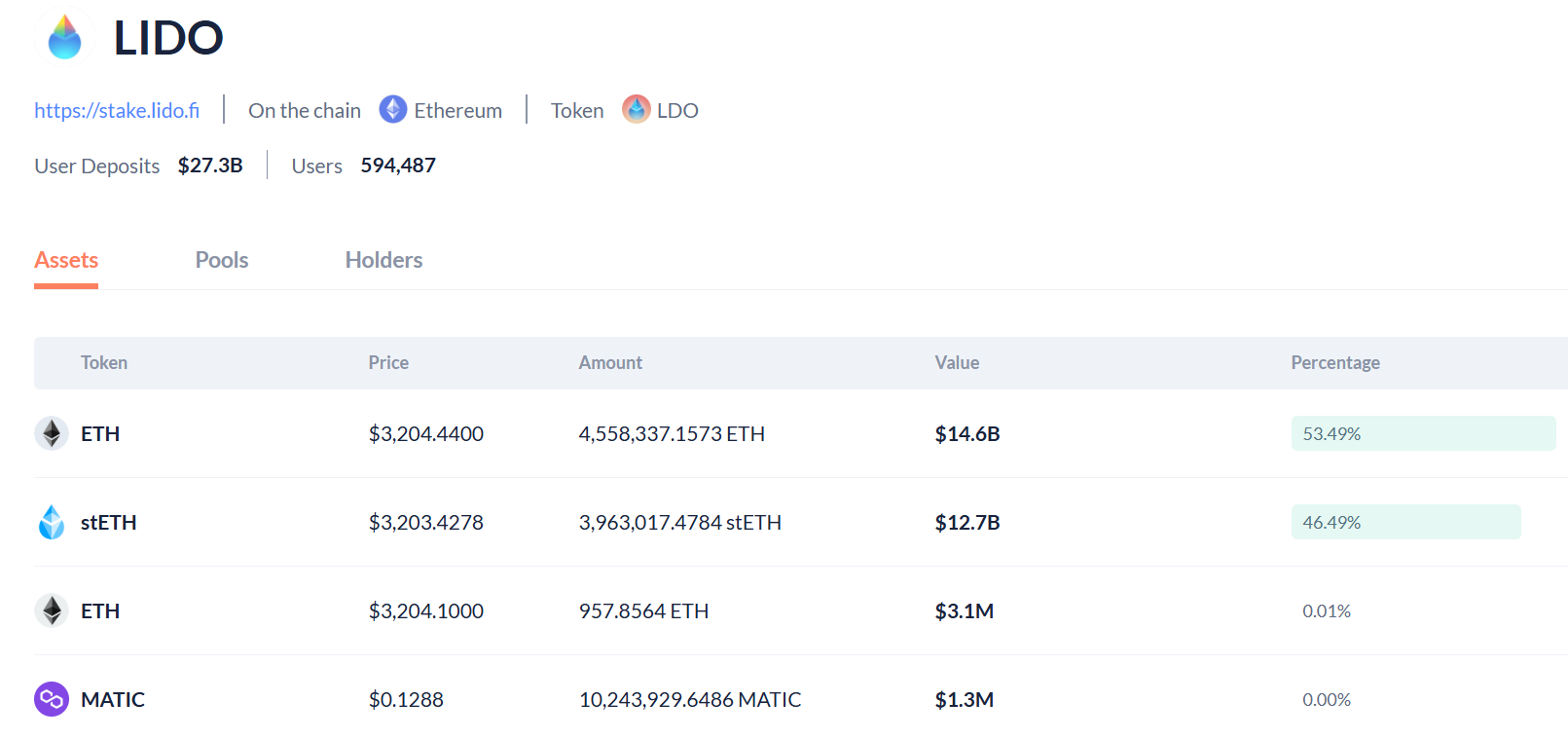Viewport: 1568px width, 739px height.
Task: Click the Amount column header
Action: (x=610, y=362)
